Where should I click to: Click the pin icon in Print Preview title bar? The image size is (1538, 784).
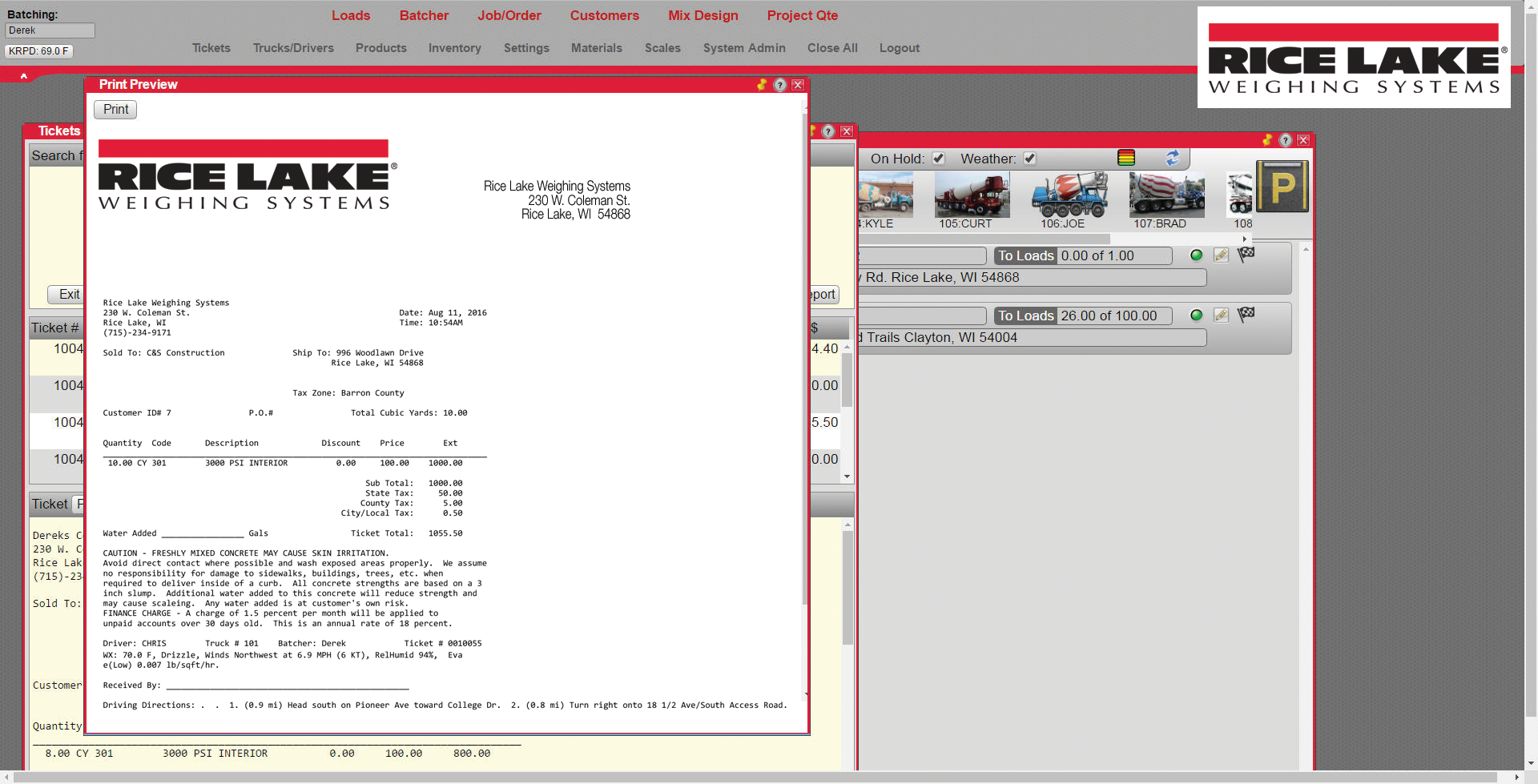[x=762, y=85]
